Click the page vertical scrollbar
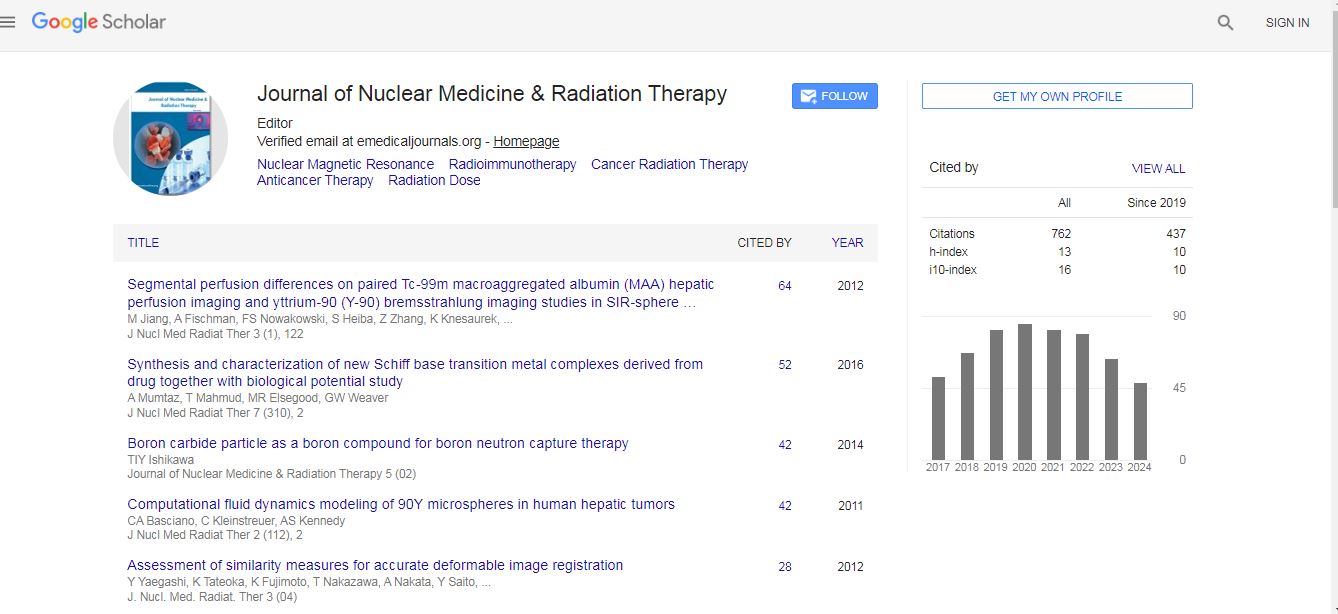 point(1331,300)
